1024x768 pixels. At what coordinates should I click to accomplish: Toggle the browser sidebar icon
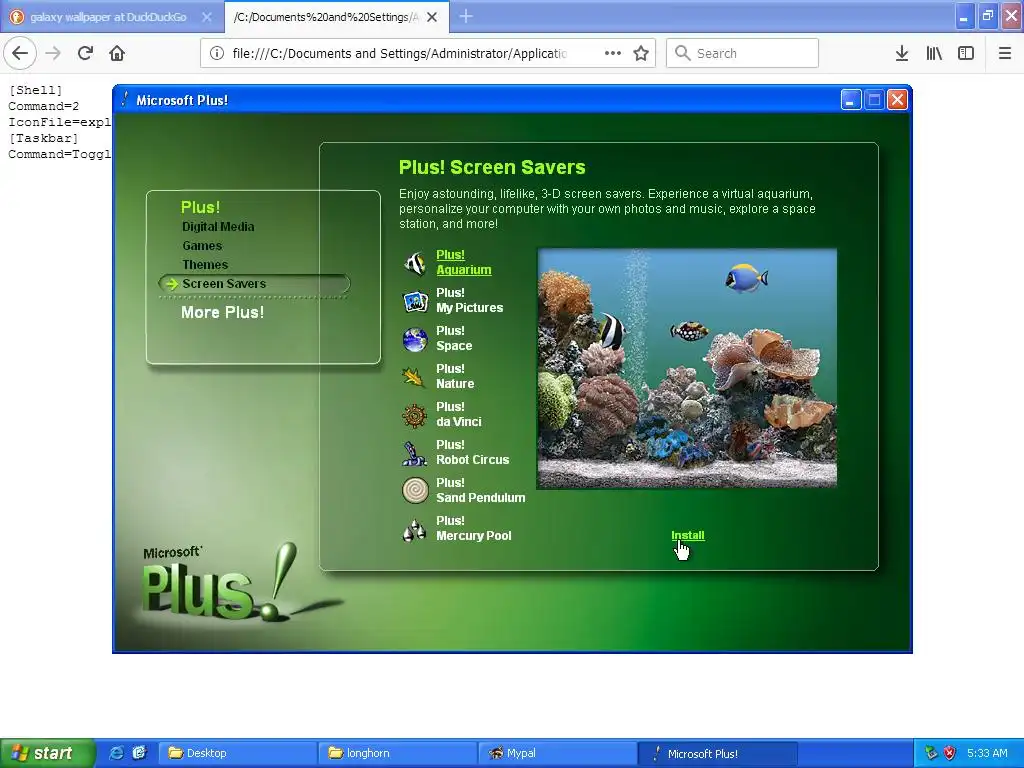tap(966, 53)
